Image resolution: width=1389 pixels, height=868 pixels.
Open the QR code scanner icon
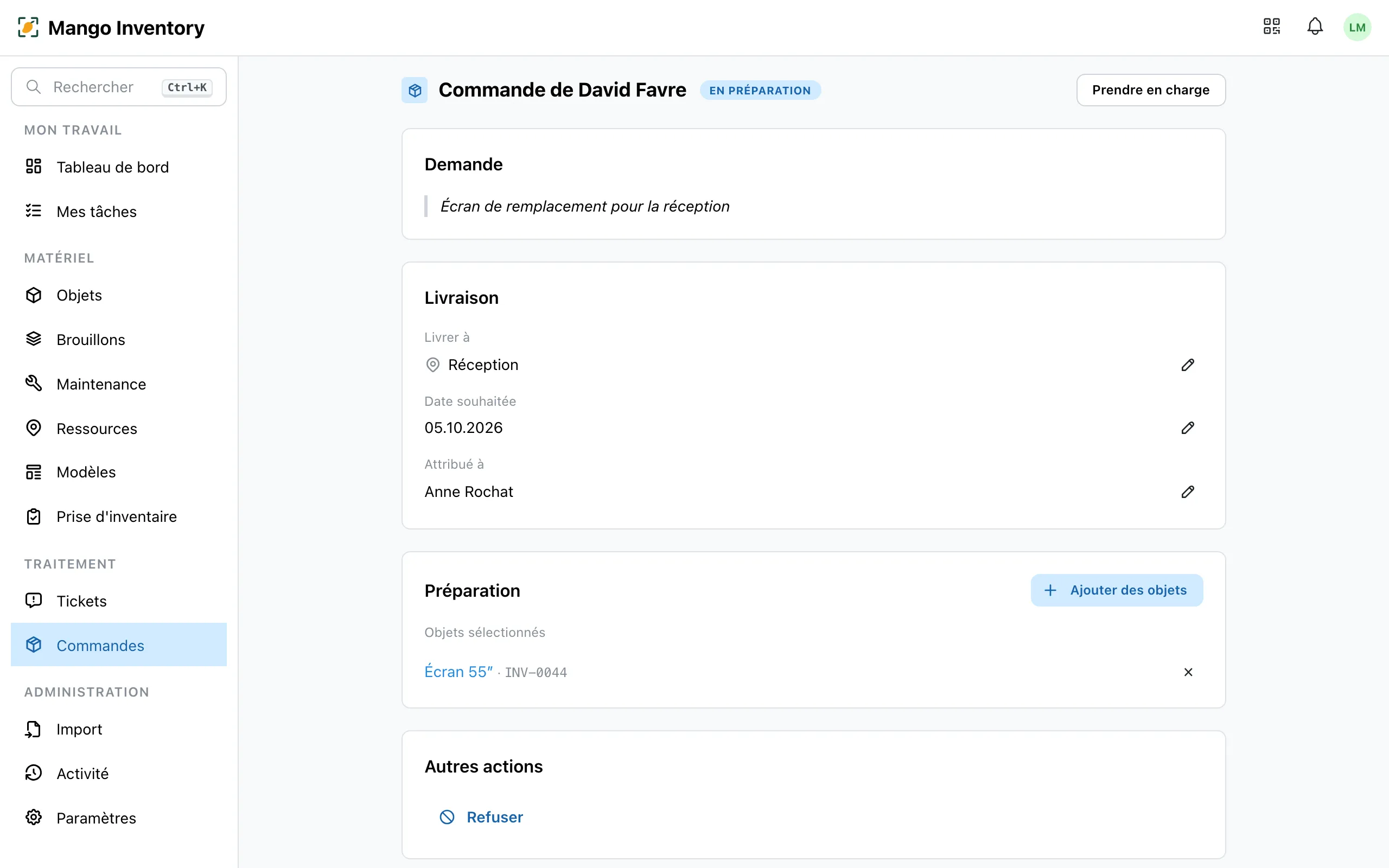[1271, 27]
